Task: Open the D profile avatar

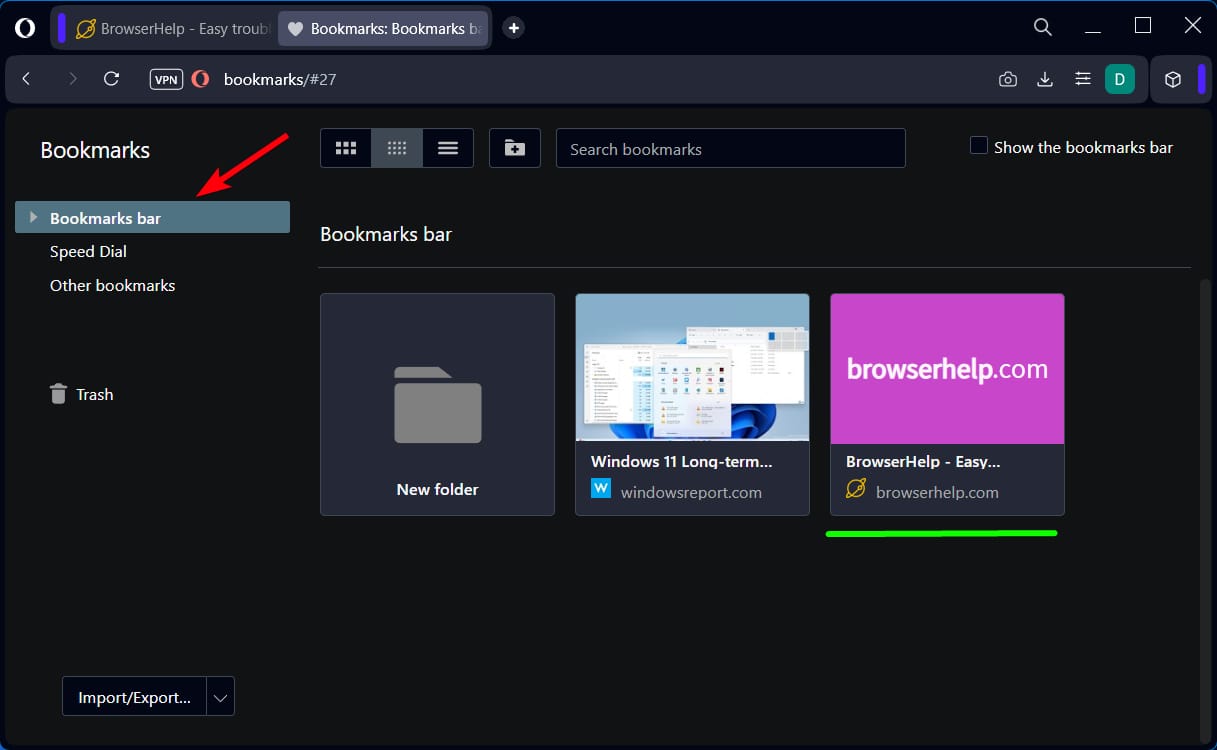Action: click(1120, 79)
